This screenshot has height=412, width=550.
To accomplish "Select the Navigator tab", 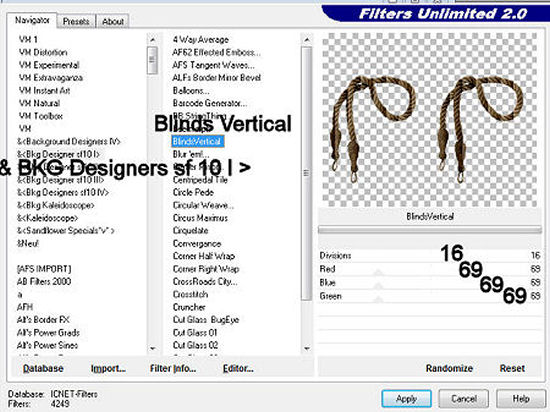I will click(32, 20).
